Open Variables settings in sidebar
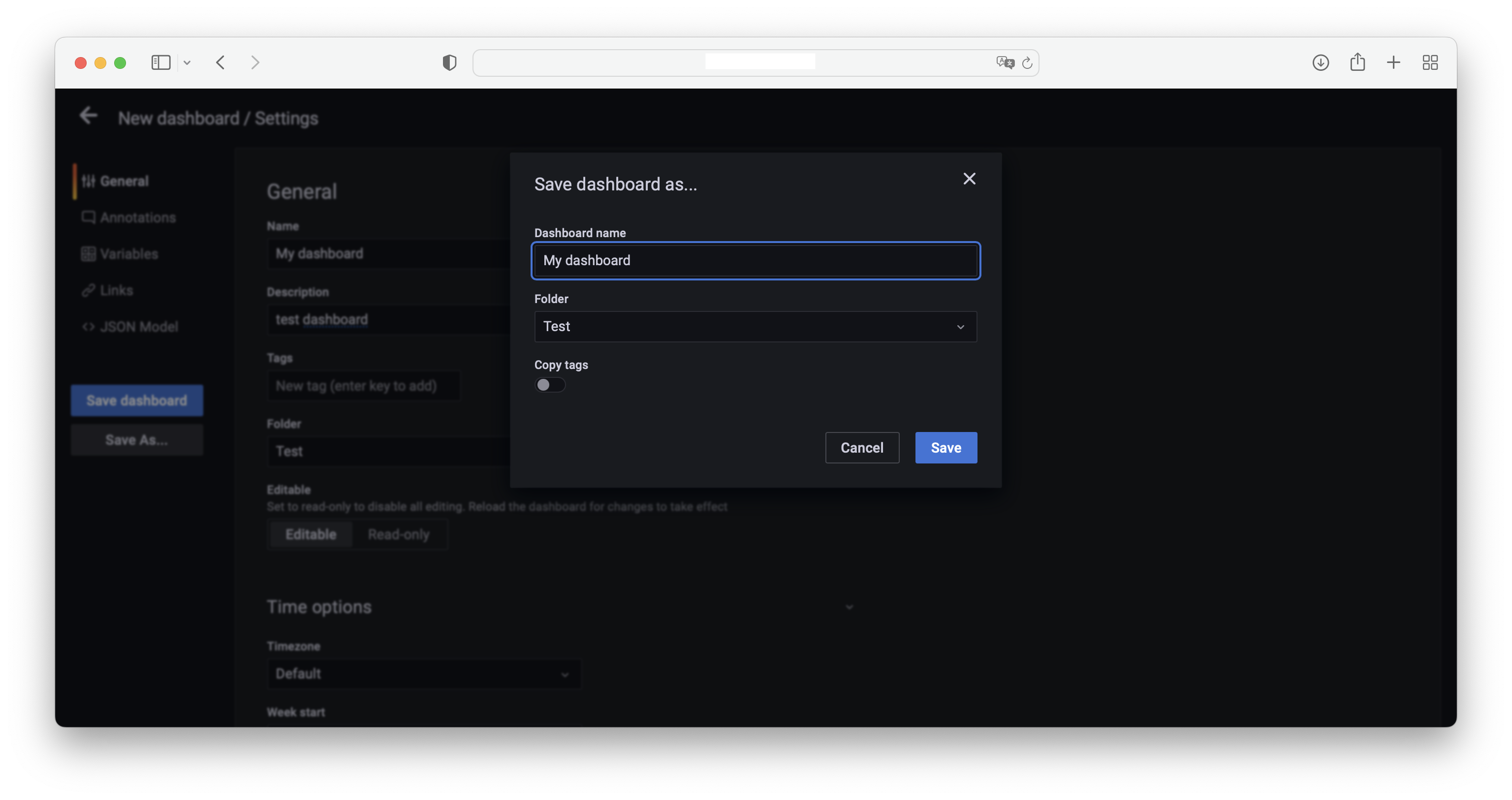Viewport: 1512px width, 800px height. point(120,254)
